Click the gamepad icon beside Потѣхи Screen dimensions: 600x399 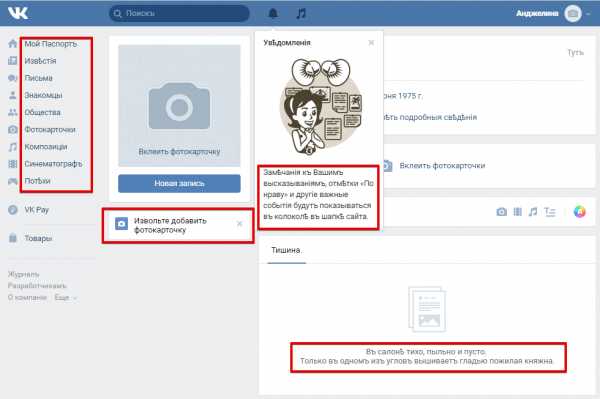[x=13, y=181]
